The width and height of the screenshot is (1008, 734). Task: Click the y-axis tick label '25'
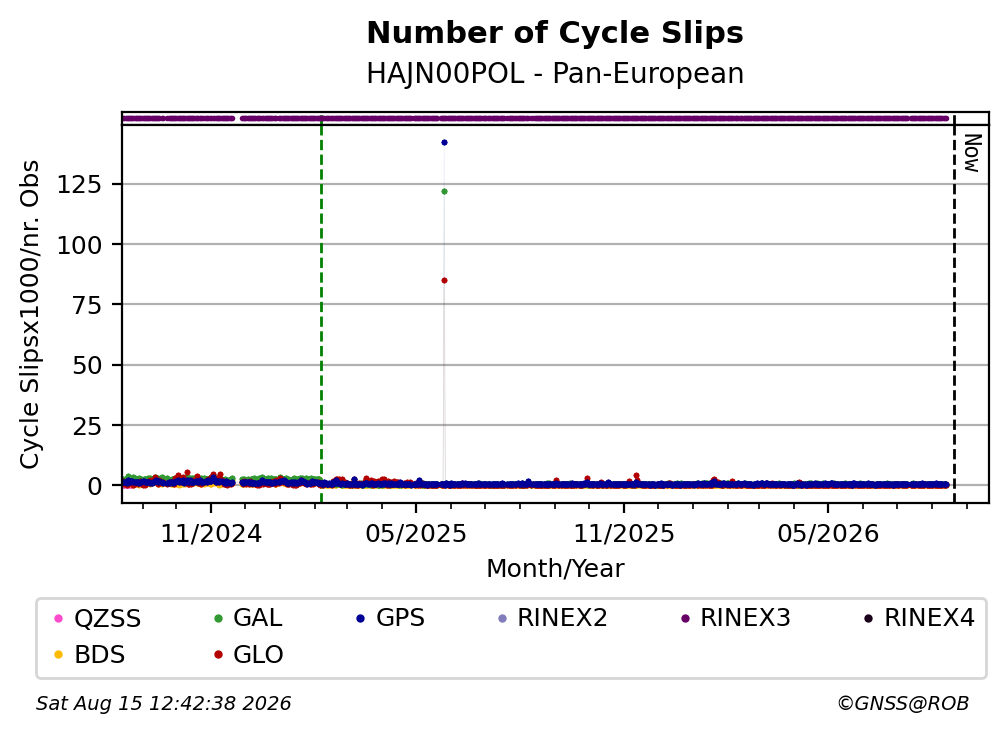pyautogui.click(x=87, y=426)
